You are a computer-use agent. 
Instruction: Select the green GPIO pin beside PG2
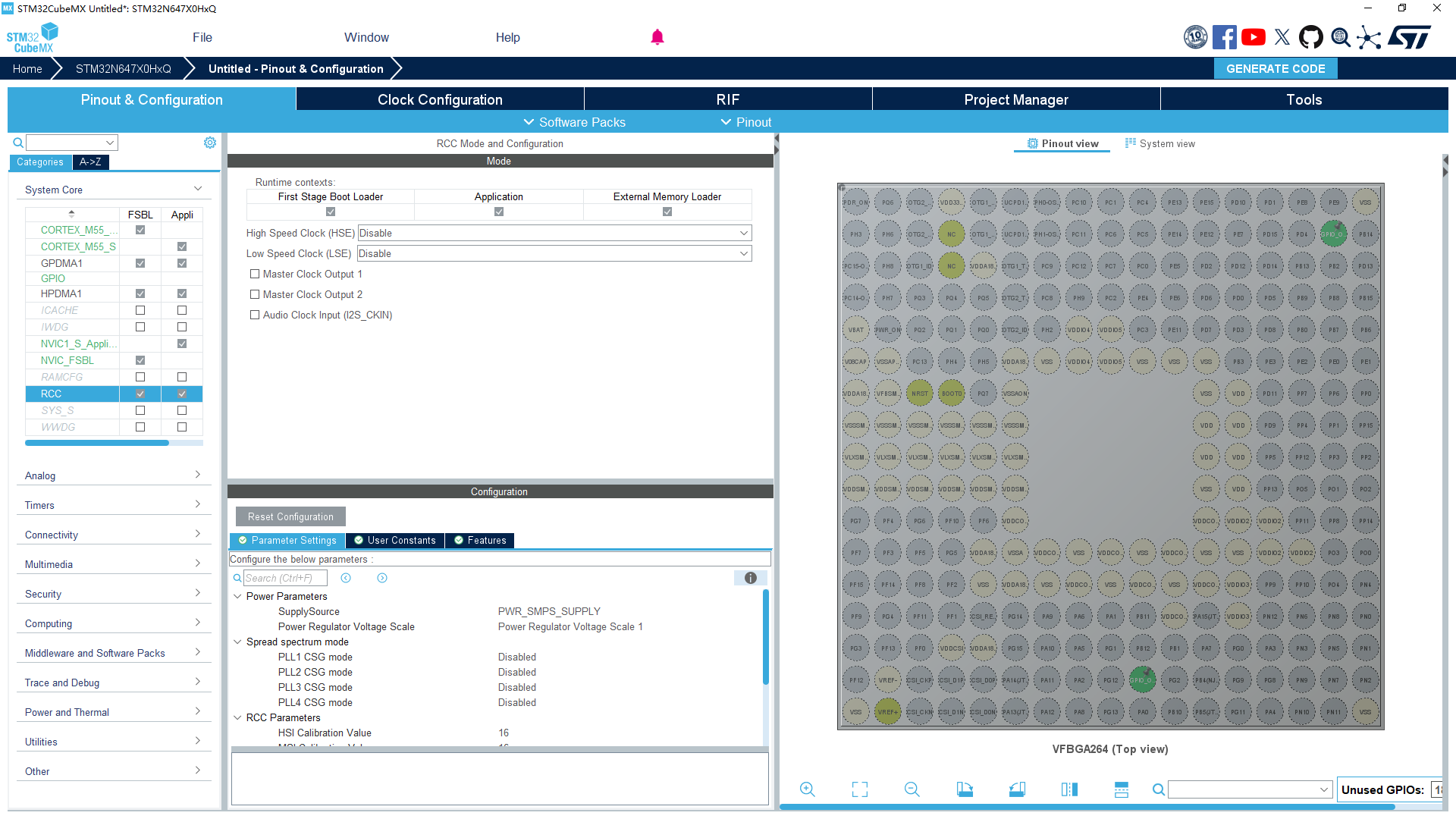[1142, 680]
